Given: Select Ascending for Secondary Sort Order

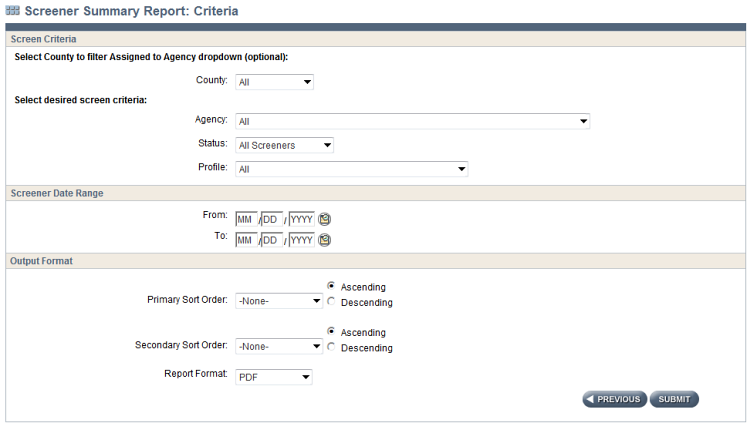Looking at the screenshot, I should coord(331,332).
